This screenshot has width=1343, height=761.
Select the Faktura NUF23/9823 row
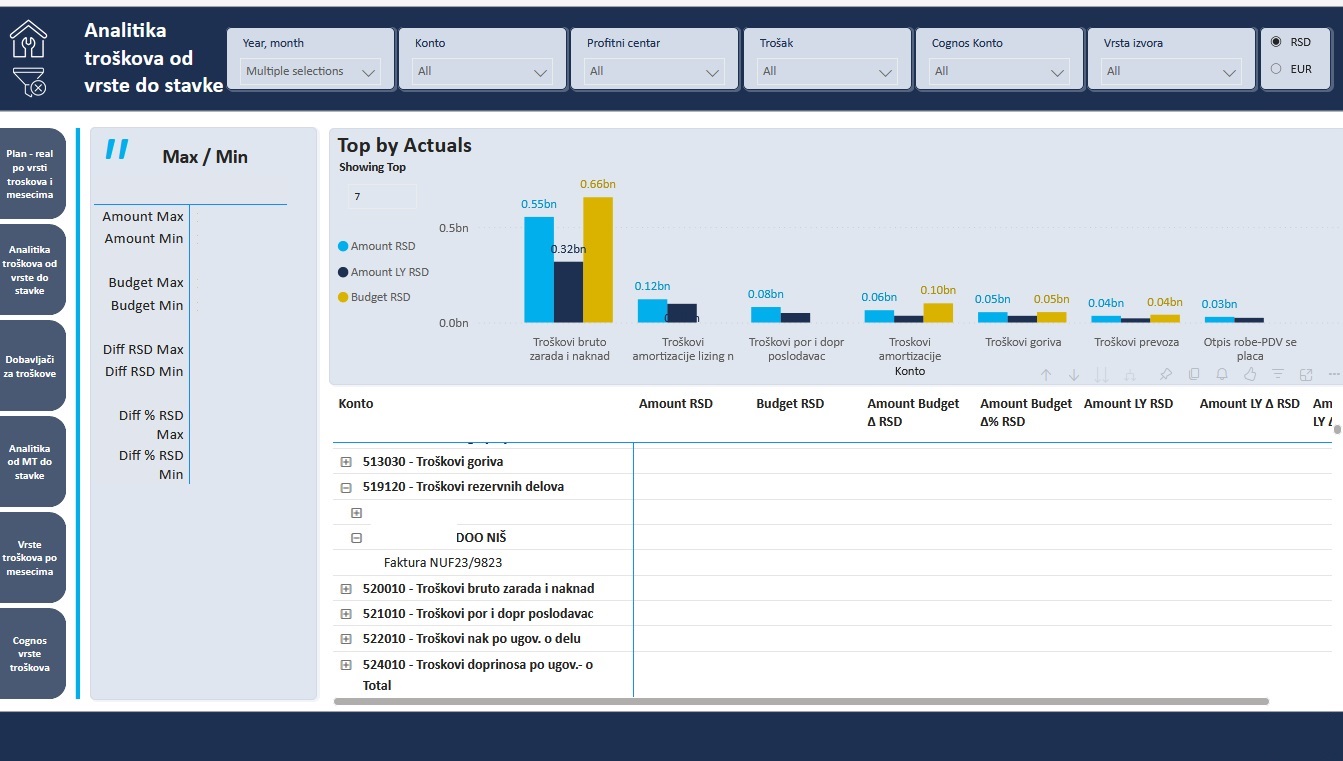point(443,563)
